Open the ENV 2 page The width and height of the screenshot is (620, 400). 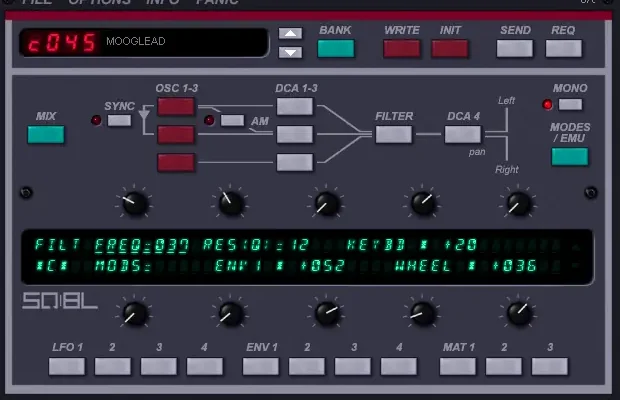pos(306,366)
